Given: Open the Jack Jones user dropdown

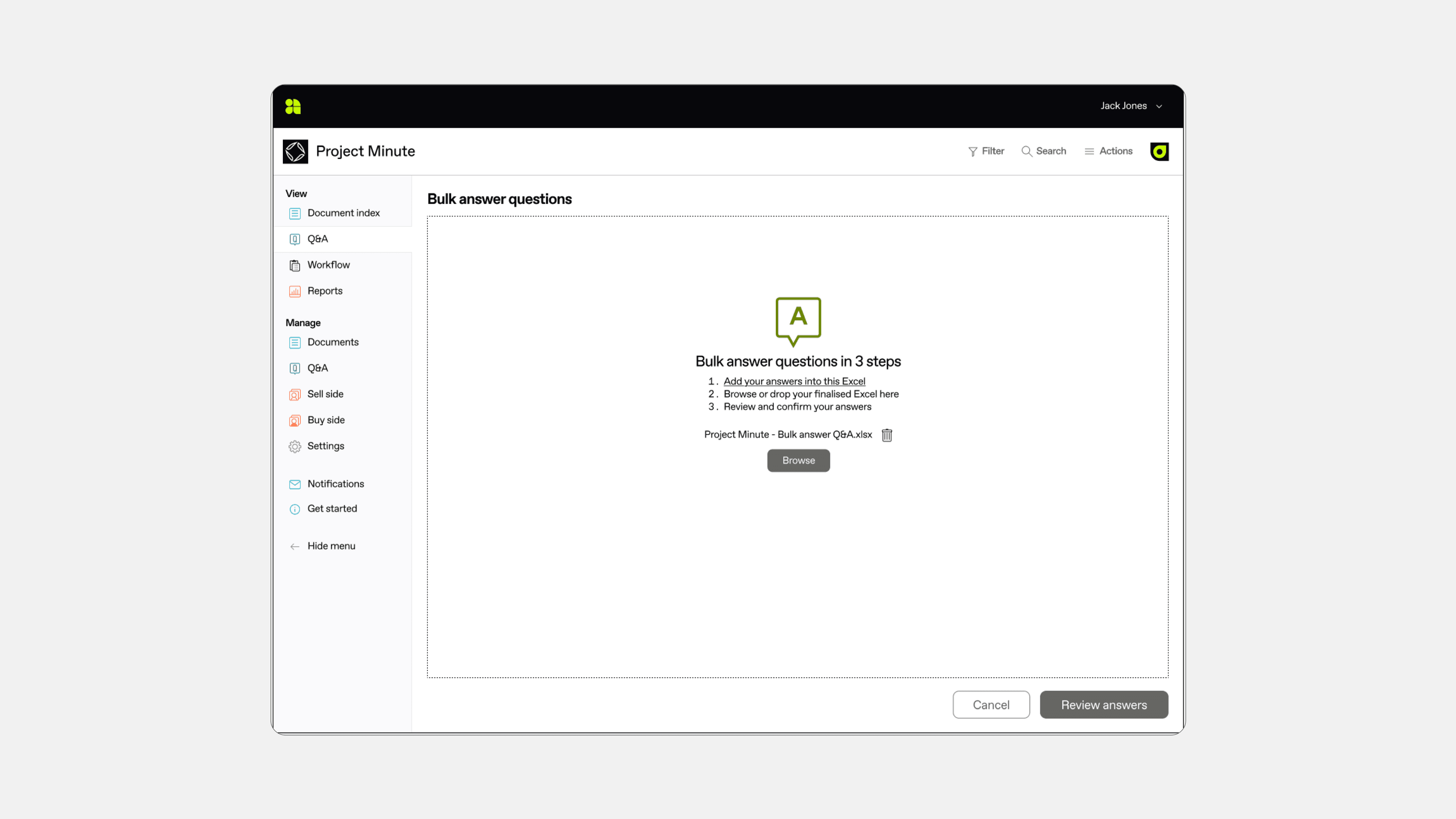Looking at the screenshot, I should [x=1131, y=106].
